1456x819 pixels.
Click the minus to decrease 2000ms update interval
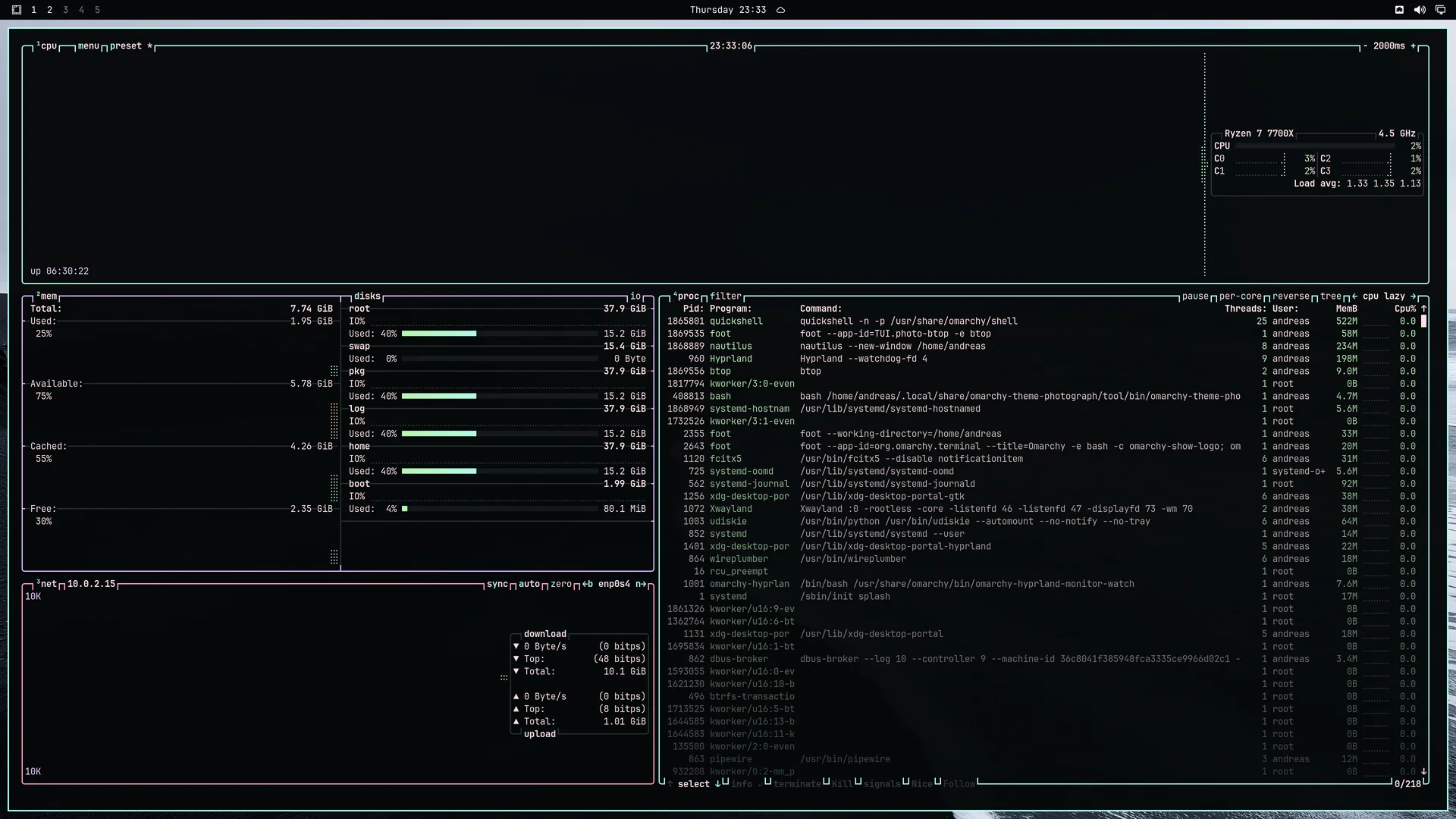coord(1365,46)
